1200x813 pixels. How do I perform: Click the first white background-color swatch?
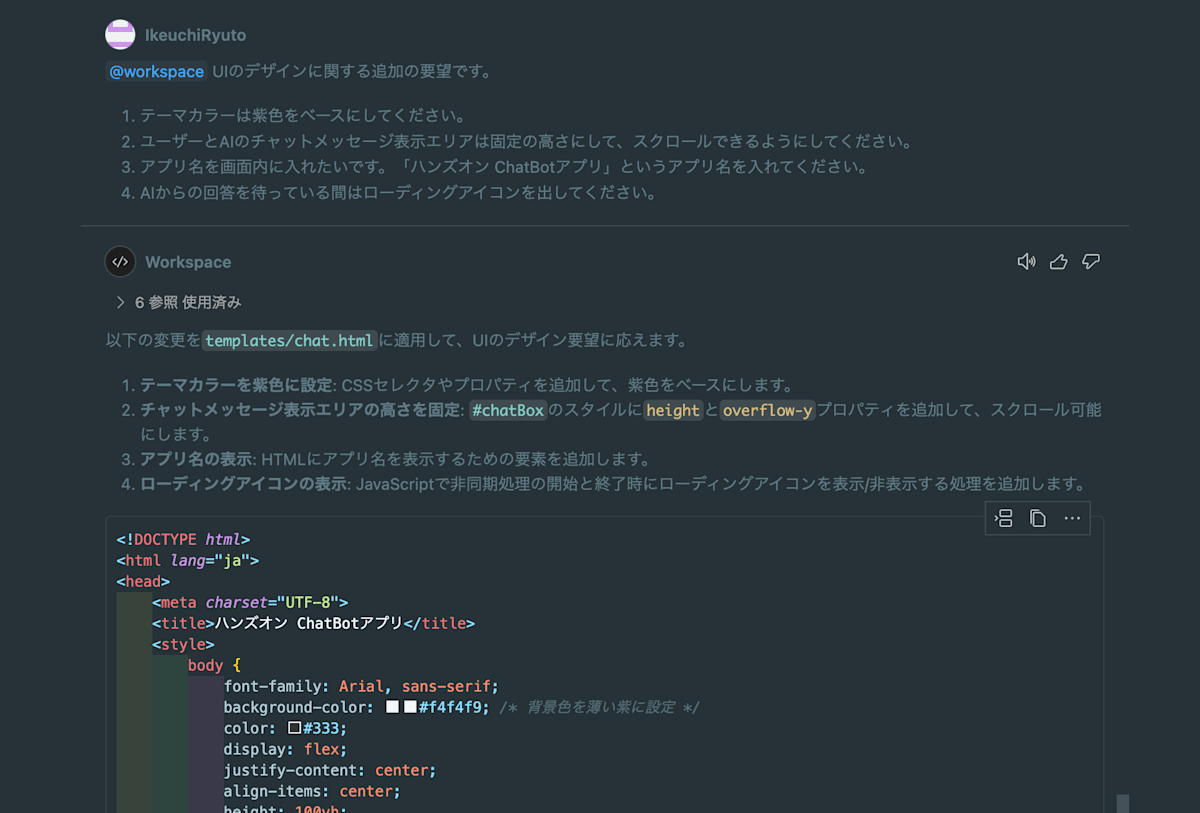392,707
